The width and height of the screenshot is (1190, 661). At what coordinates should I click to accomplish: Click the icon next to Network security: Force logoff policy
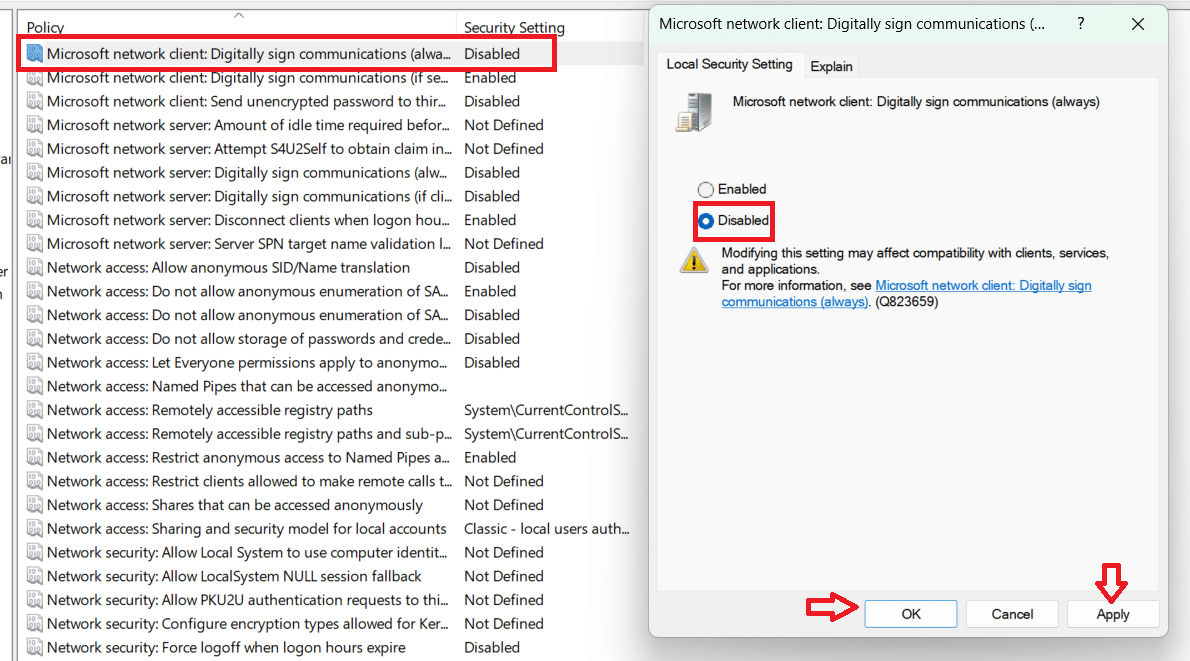pyautogui.click(x=33, y=647)
